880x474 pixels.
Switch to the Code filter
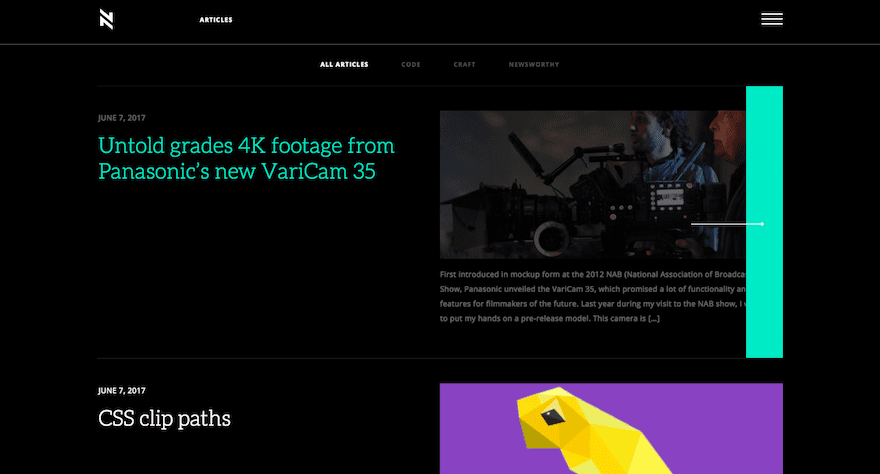point(411,65)
